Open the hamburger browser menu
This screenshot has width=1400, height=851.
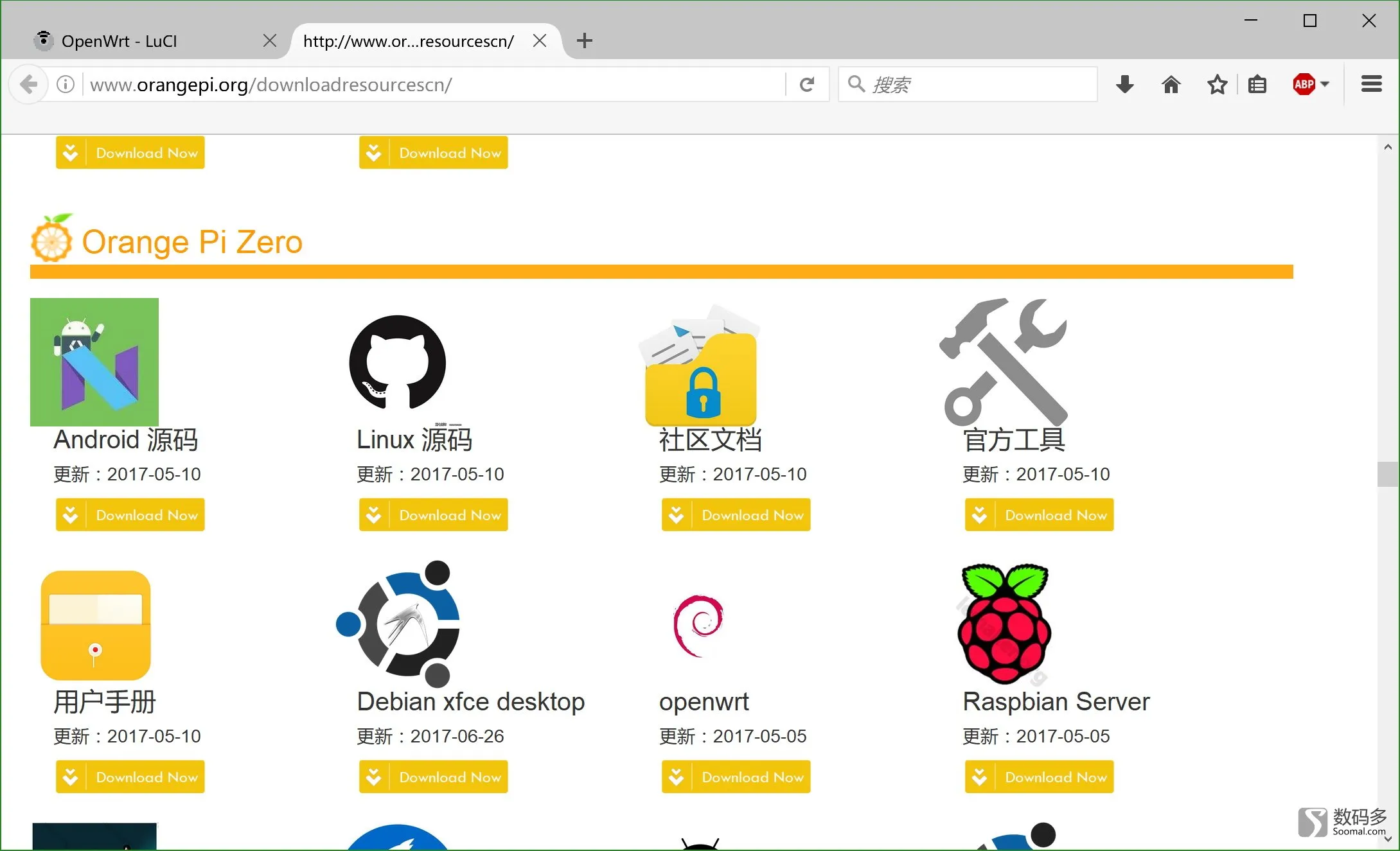point(1372,84)
